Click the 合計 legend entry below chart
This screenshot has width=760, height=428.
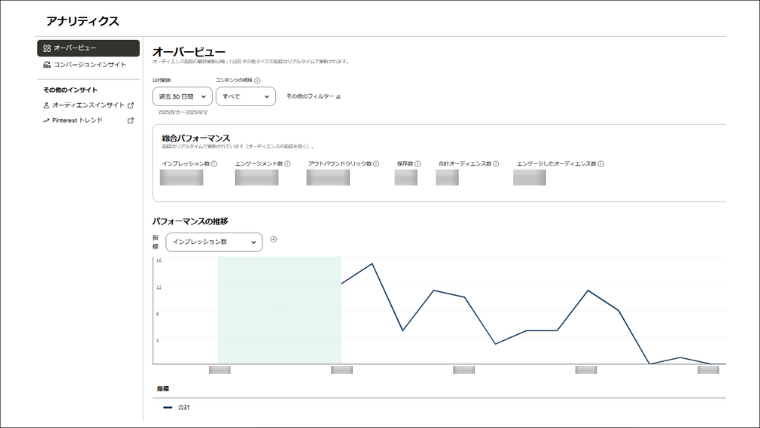tap(177, 408)
